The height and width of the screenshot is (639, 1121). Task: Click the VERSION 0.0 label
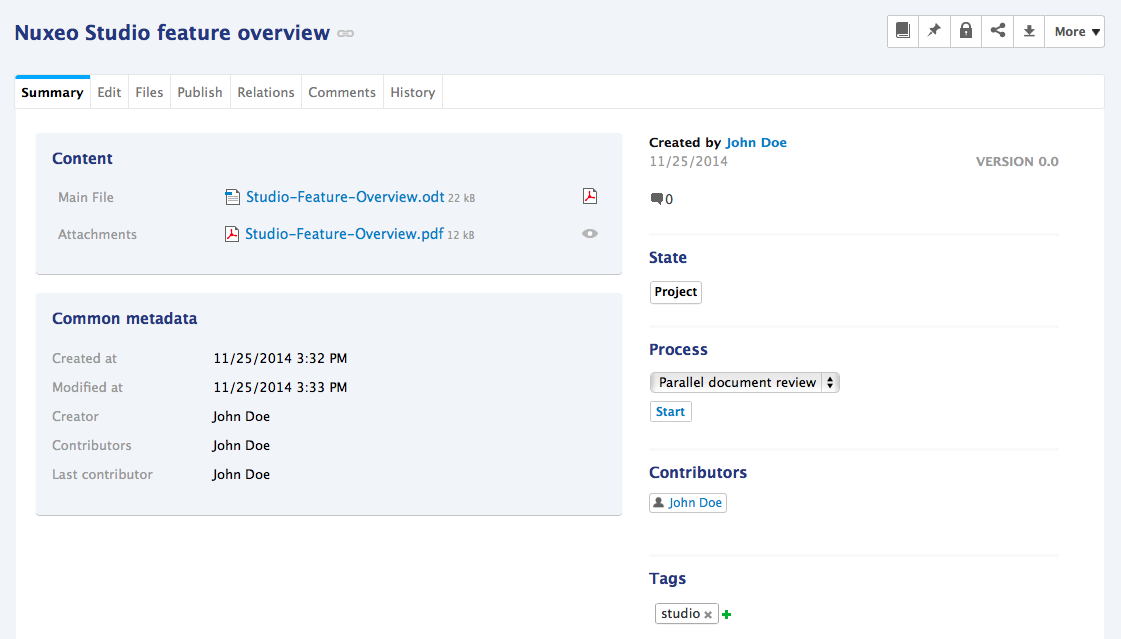[x=1017, y=162]
